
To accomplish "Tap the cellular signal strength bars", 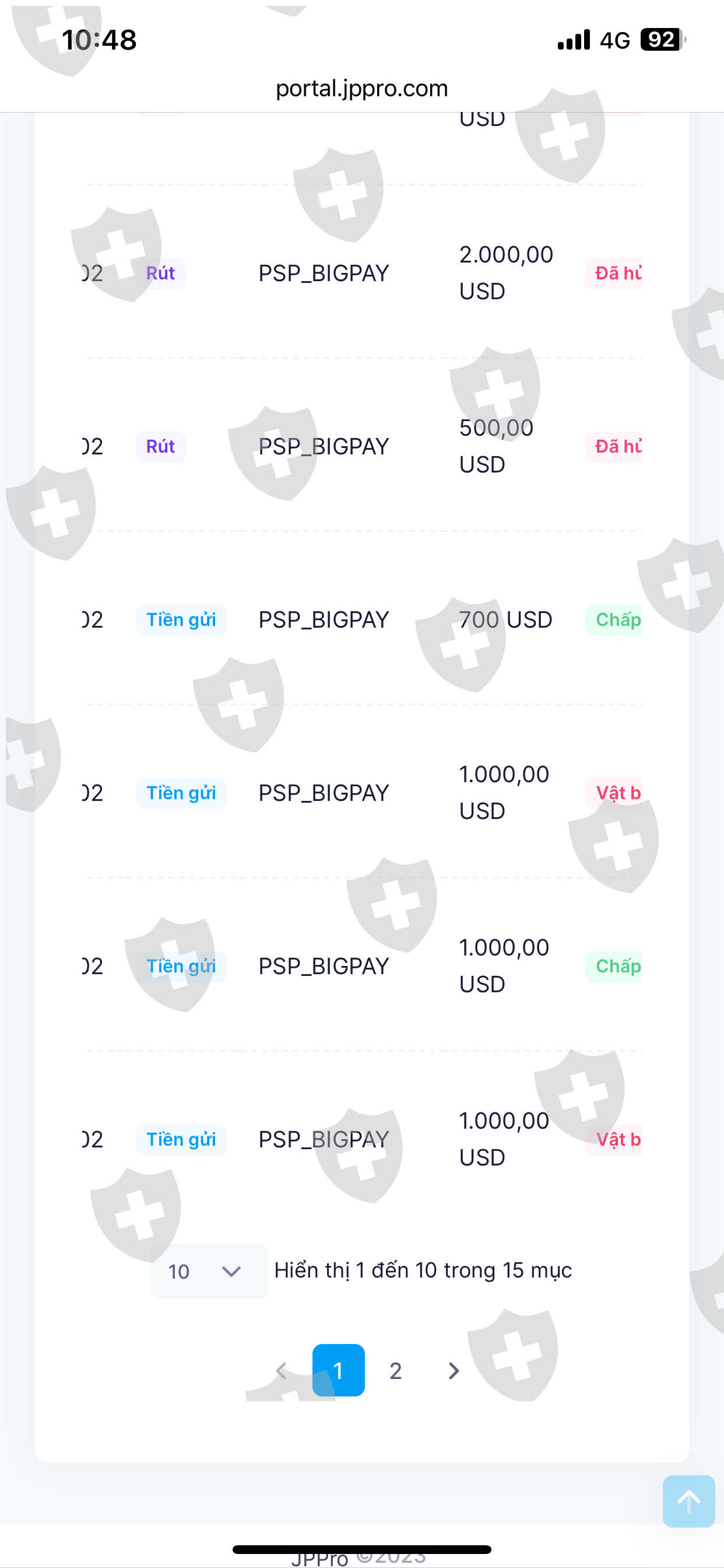I will (573, 40).
